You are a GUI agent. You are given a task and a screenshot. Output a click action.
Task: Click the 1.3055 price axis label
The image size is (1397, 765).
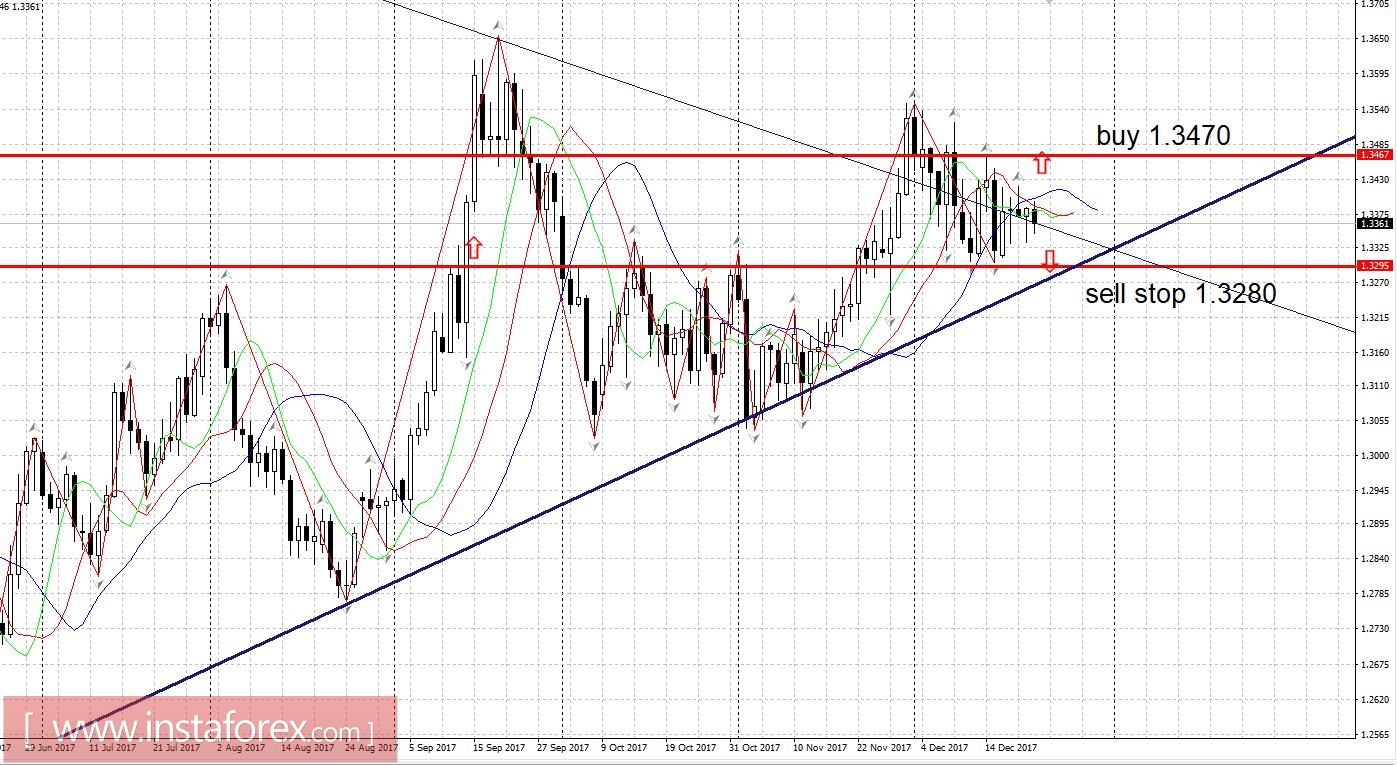pos(1376,421)
